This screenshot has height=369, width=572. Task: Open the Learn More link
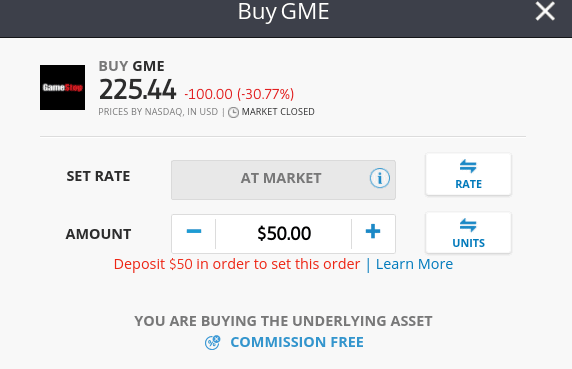(414, 264)
